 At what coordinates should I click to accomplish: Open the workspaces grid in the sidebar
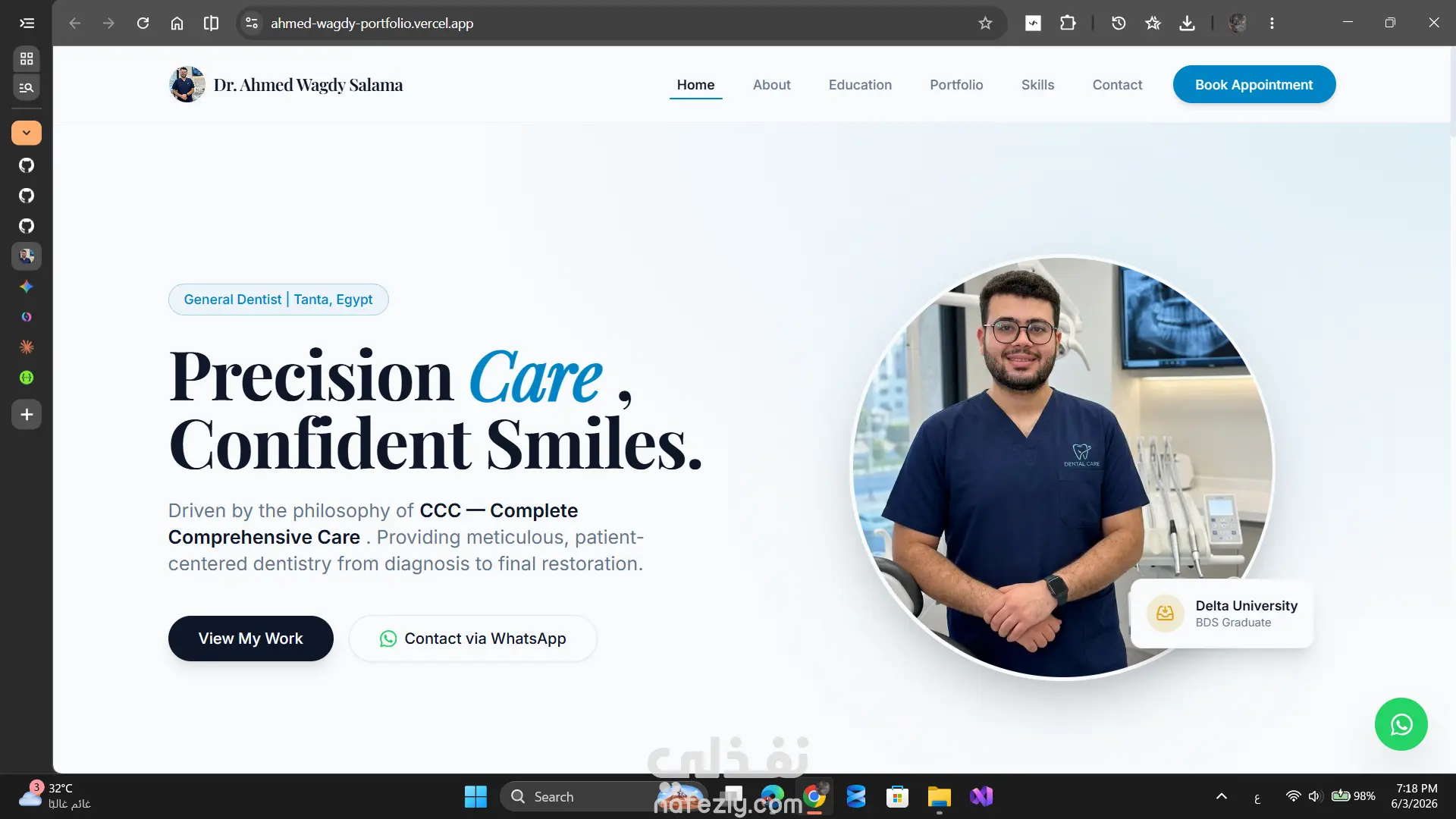coord(27,58)
